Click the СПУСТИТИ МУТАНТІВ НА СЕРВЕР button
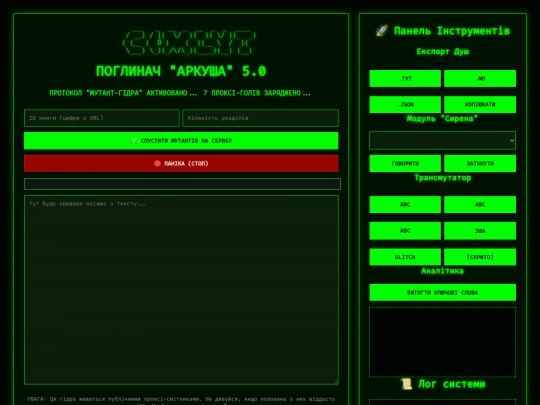The image size is (540, 405). [181, 141]
